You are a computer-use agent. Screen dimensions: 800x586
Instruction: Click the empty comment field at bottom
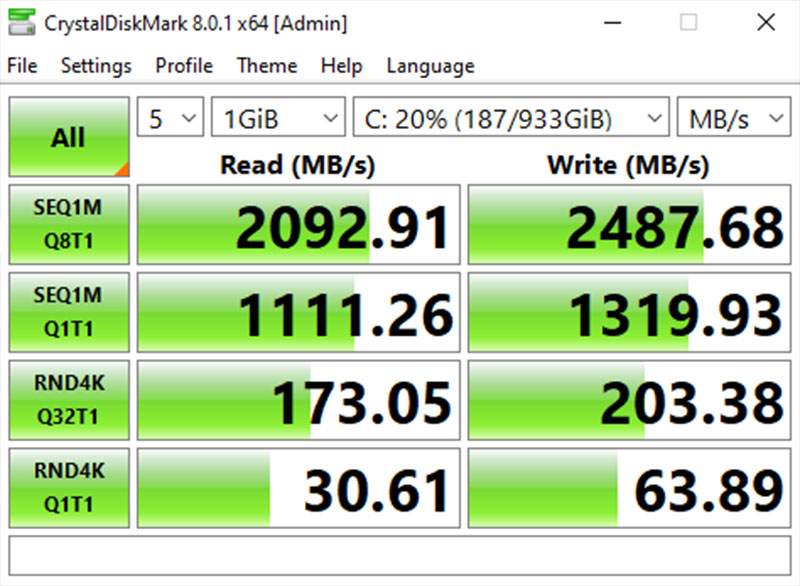pos(400,555)
